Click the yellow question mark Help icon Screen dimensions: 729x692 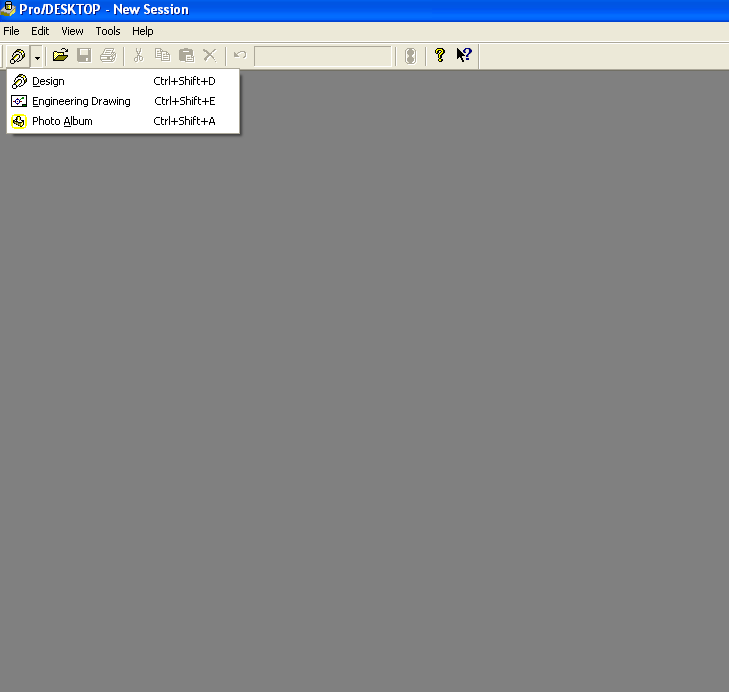tap(439, 55)
